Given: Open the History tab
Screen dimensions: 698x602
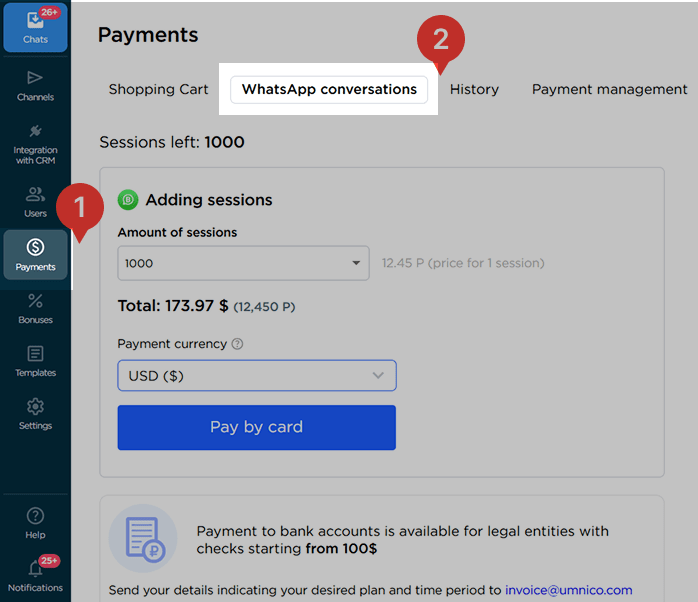Looking at the screenshot, I should [474, 89].
